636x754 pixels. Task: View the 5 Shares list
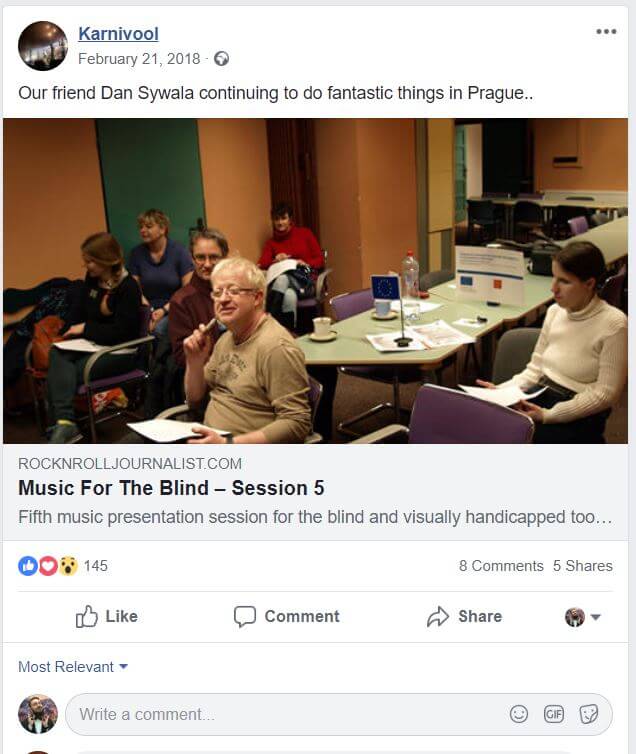pyautogui.click(x=583, y=566)
